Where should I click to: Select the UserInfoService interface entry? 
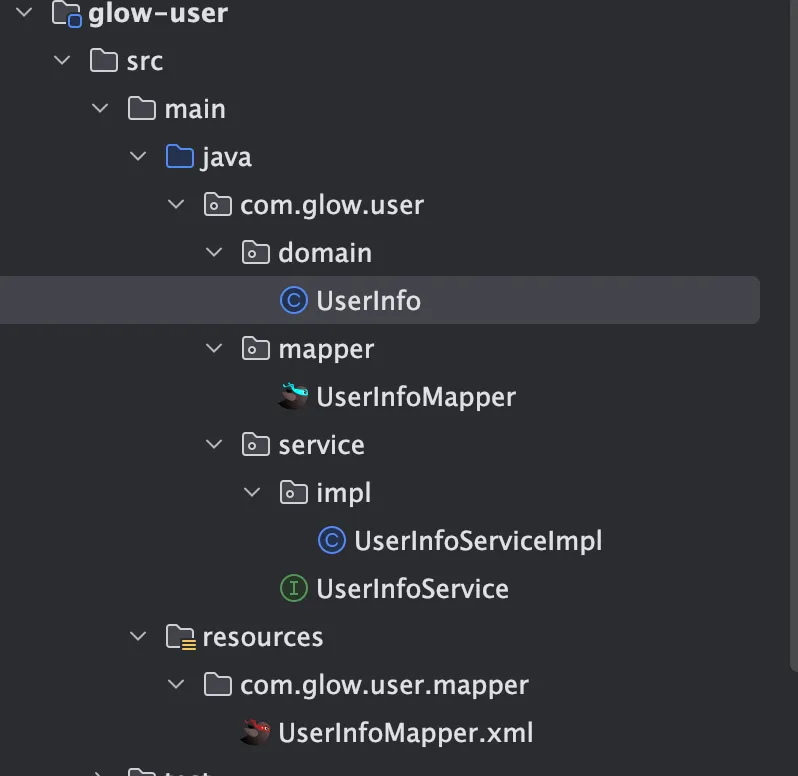[x=412, y=589]
